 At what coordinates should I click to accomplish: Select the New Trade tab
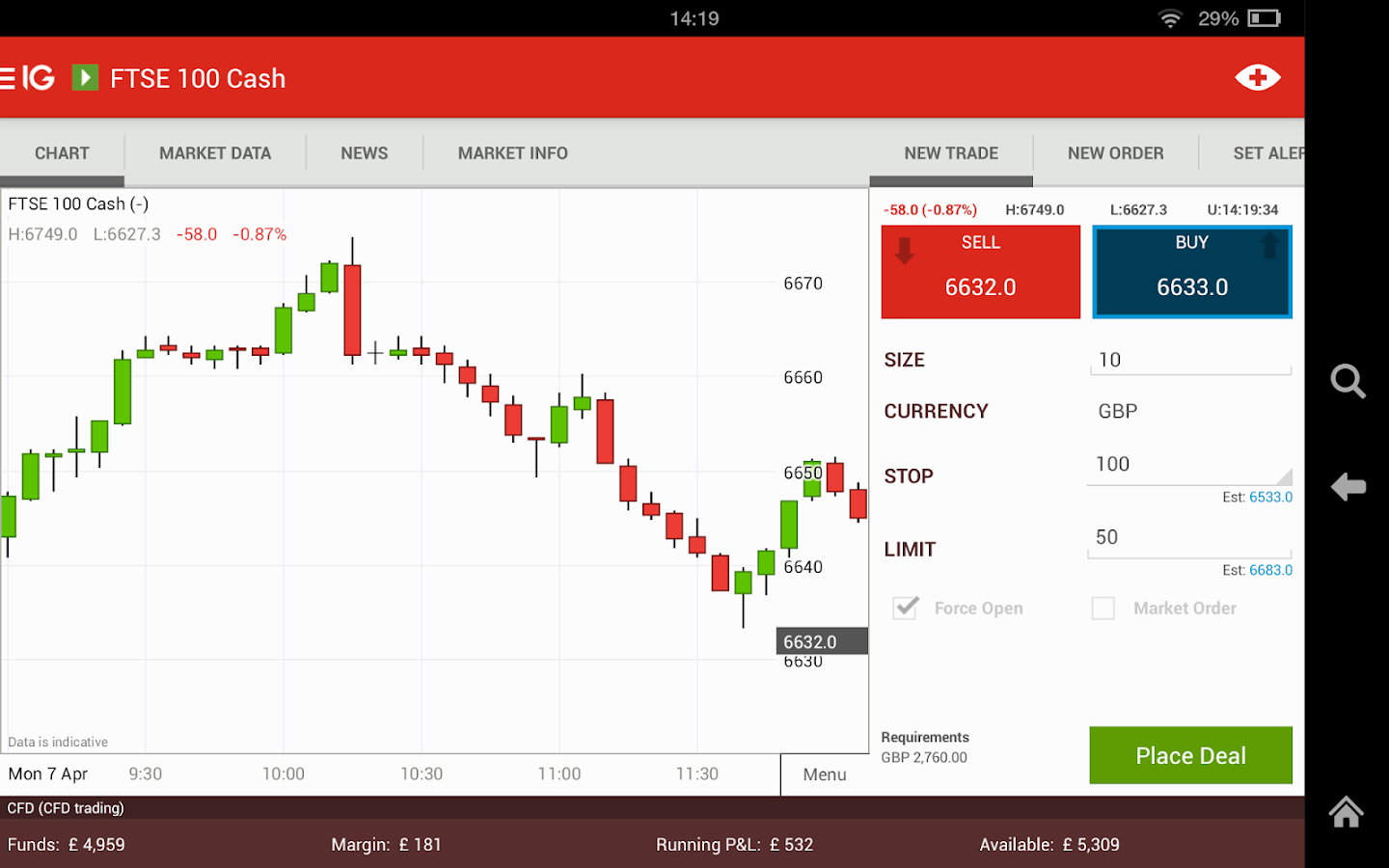pos(951,153)
